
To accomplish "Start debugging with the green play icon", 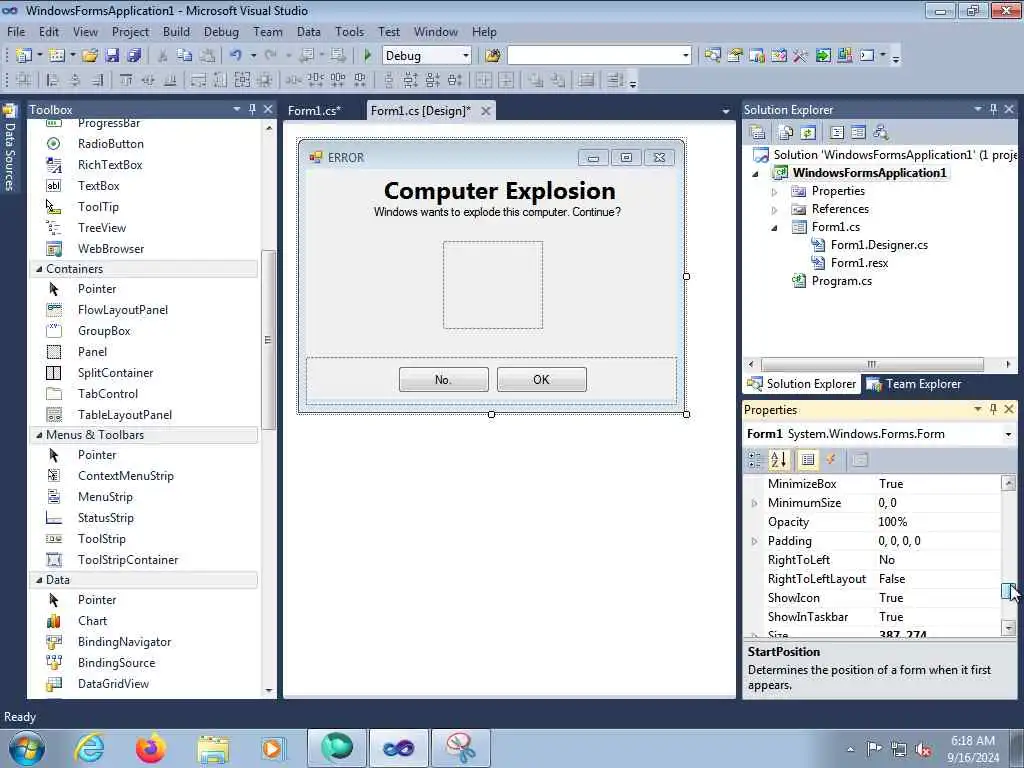I will [x=367, y=56].
